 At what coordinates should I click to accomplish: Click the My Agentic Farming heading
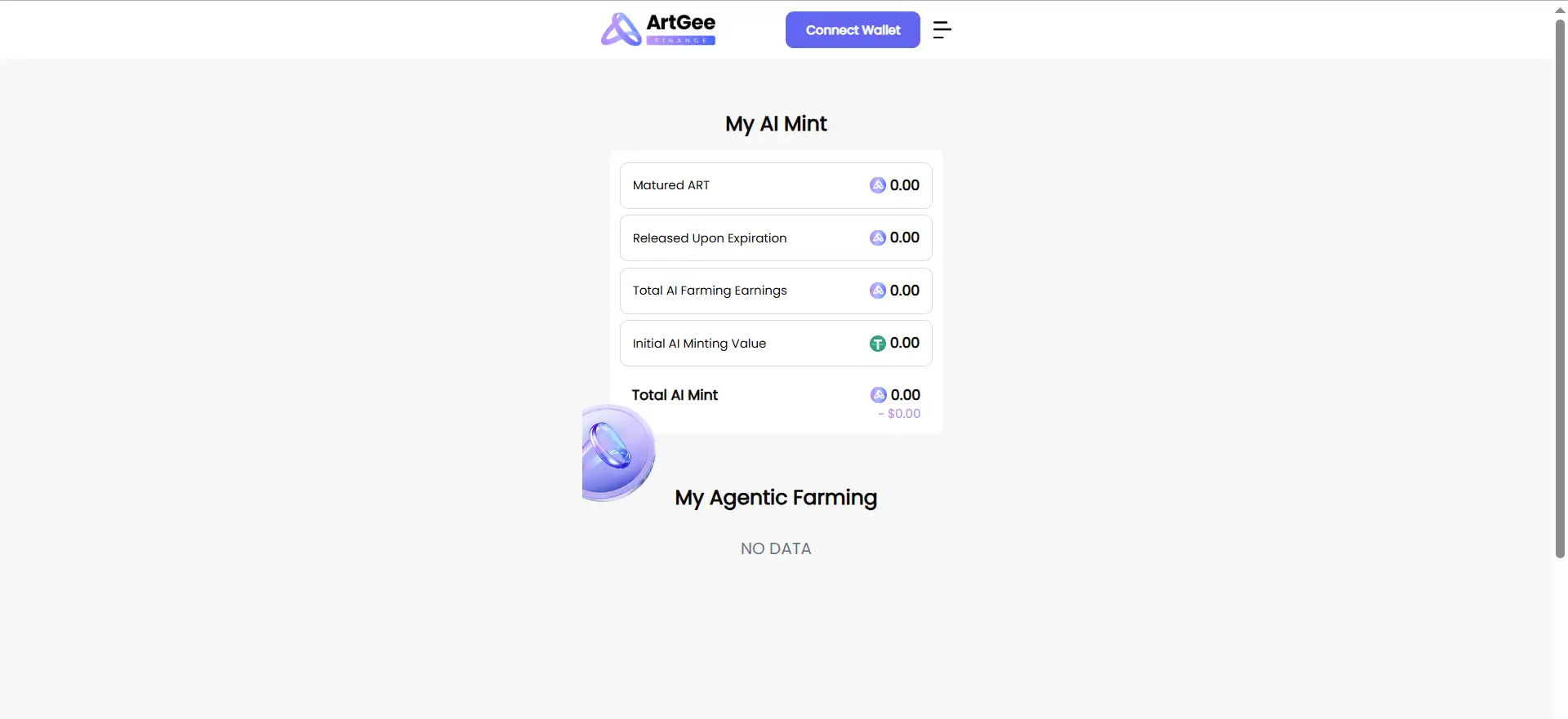tap(776, 498)
